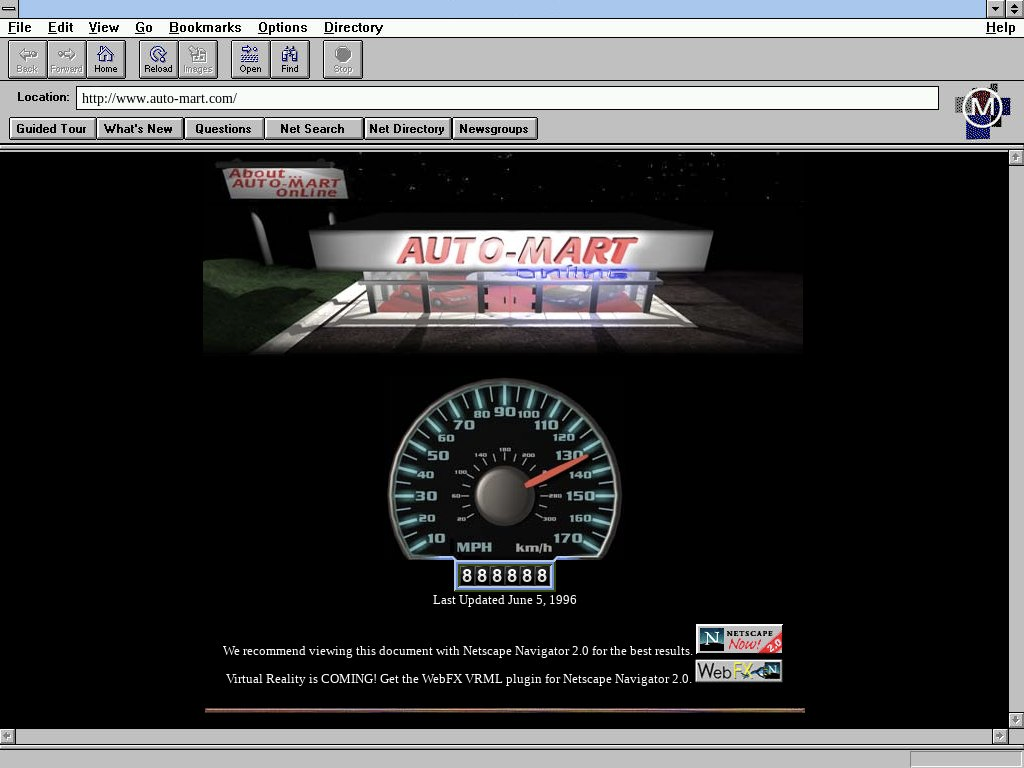Image resolution: width=1024 pixels, height=768 pixels.
Task: Click the Back toolbar button
Action: coord(27,59)
